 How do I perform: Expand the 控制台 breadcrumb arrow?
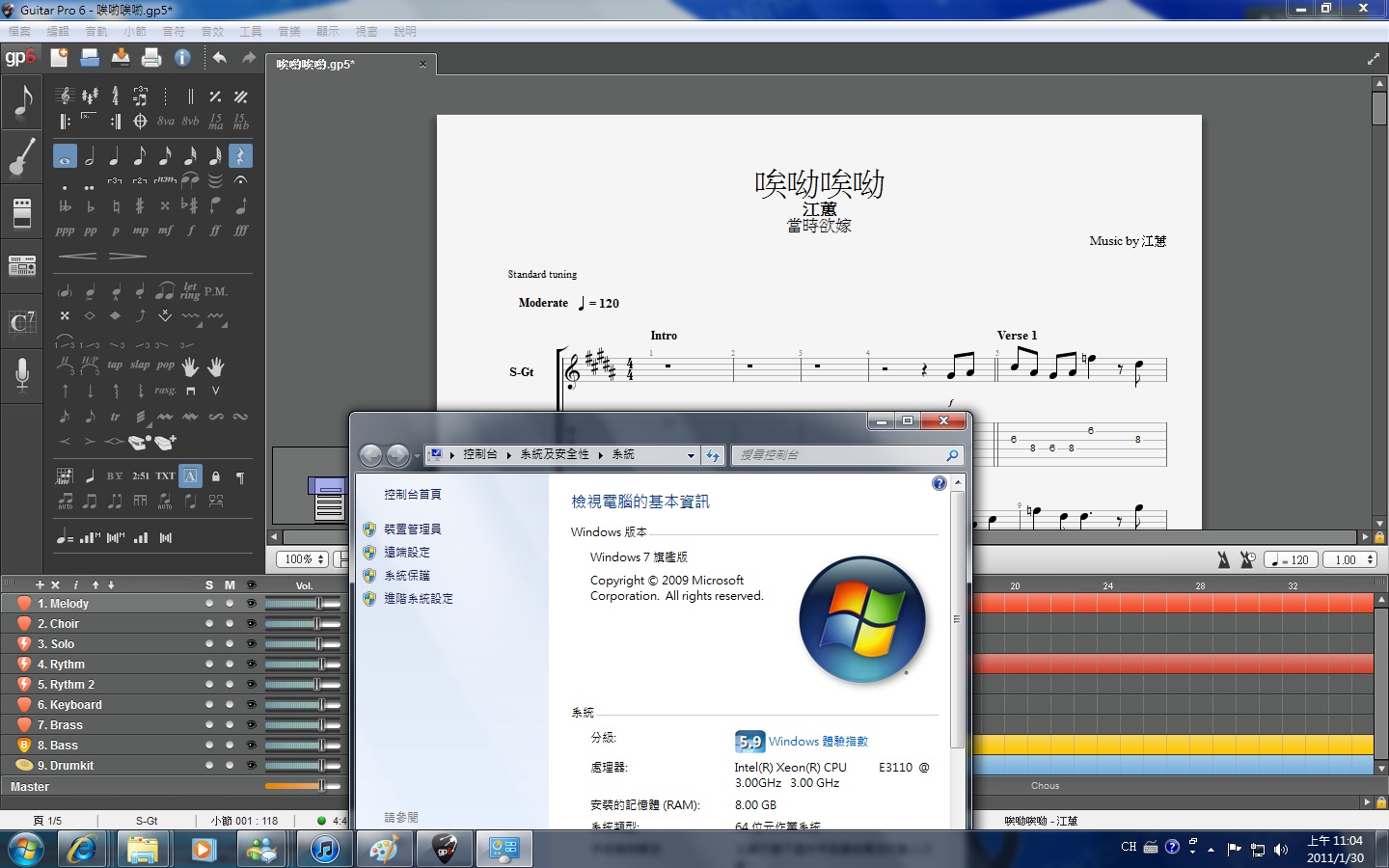[507, 454]
